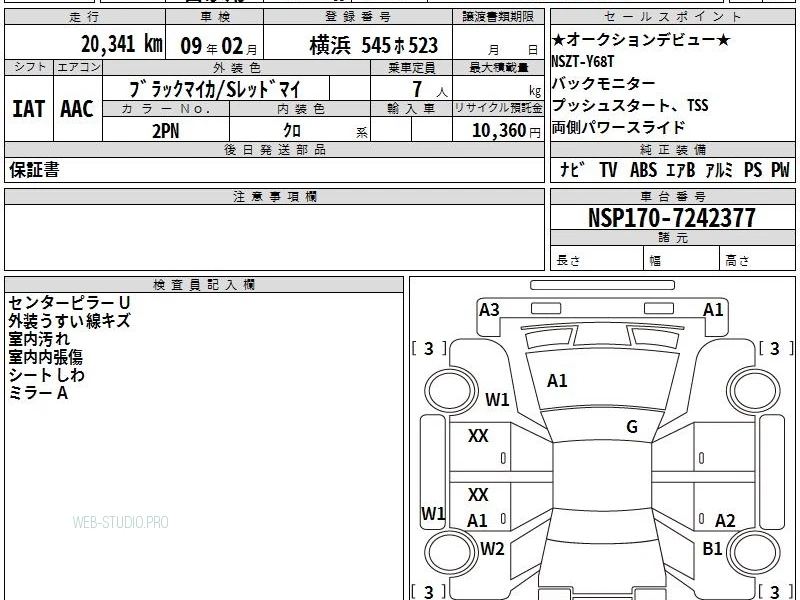Viewport: 800px width, 600px height.
Task: Click the A1 mark on the hood
Action: [557, 381]
